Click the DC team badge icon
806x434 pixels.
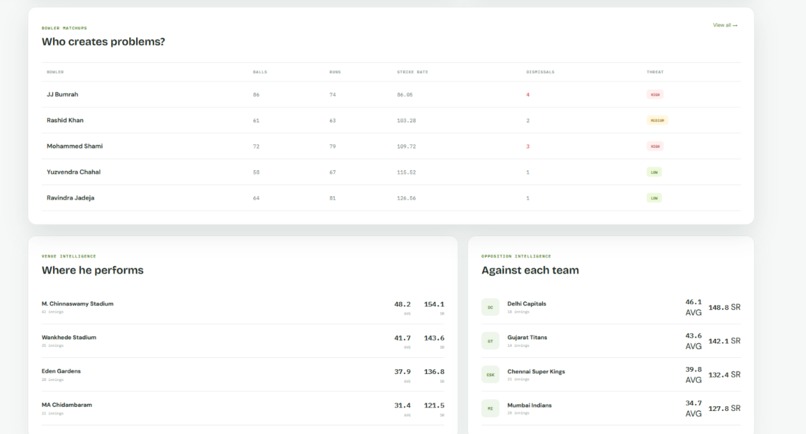pyautogui.click(x=490, y=307)
